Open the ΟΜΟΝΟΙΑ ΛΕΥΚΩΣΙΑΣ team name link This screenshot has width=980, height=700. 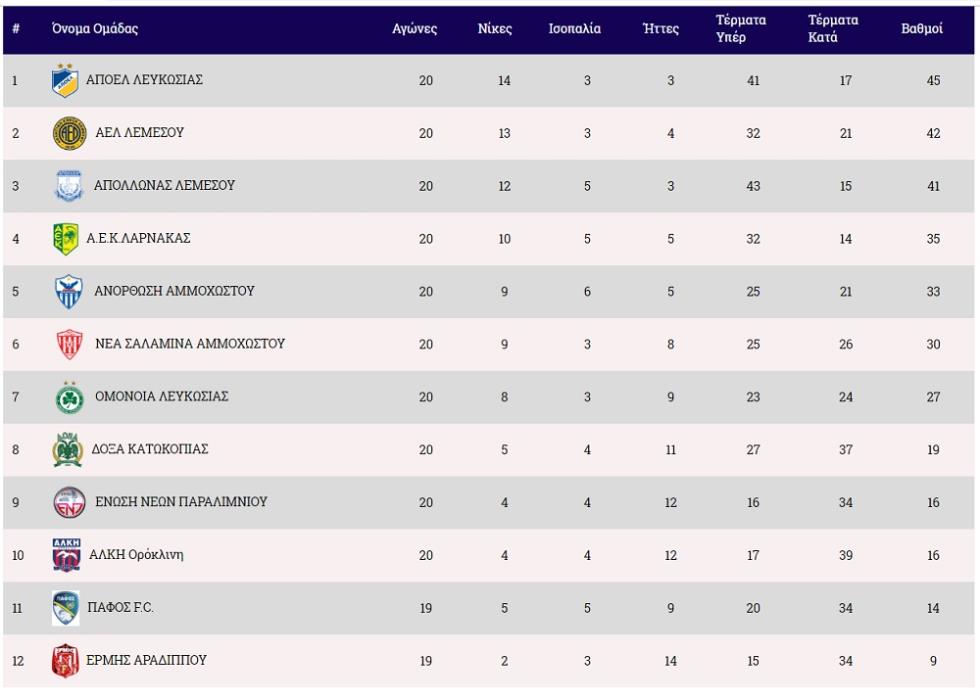[162, 396]
